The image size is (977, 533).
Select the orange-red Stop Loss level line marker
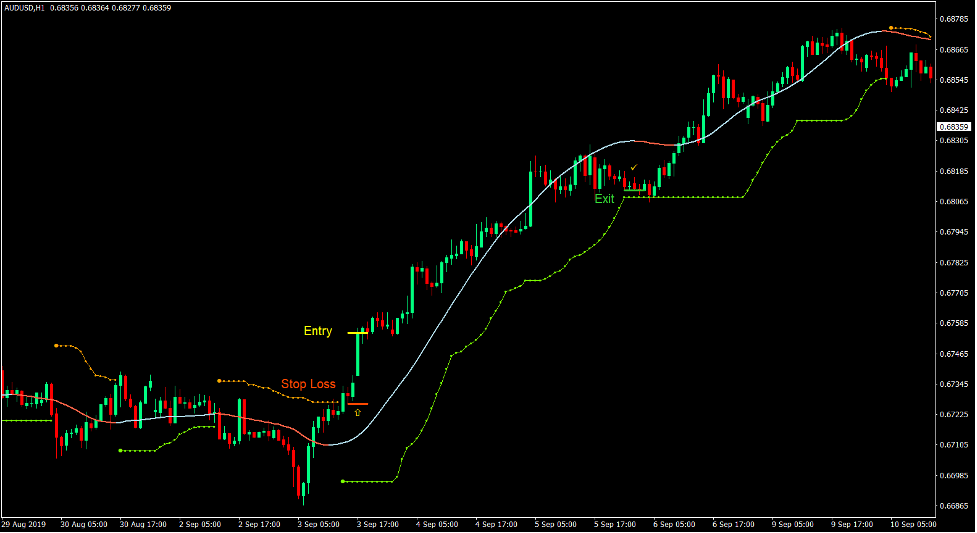pos(357,404)
